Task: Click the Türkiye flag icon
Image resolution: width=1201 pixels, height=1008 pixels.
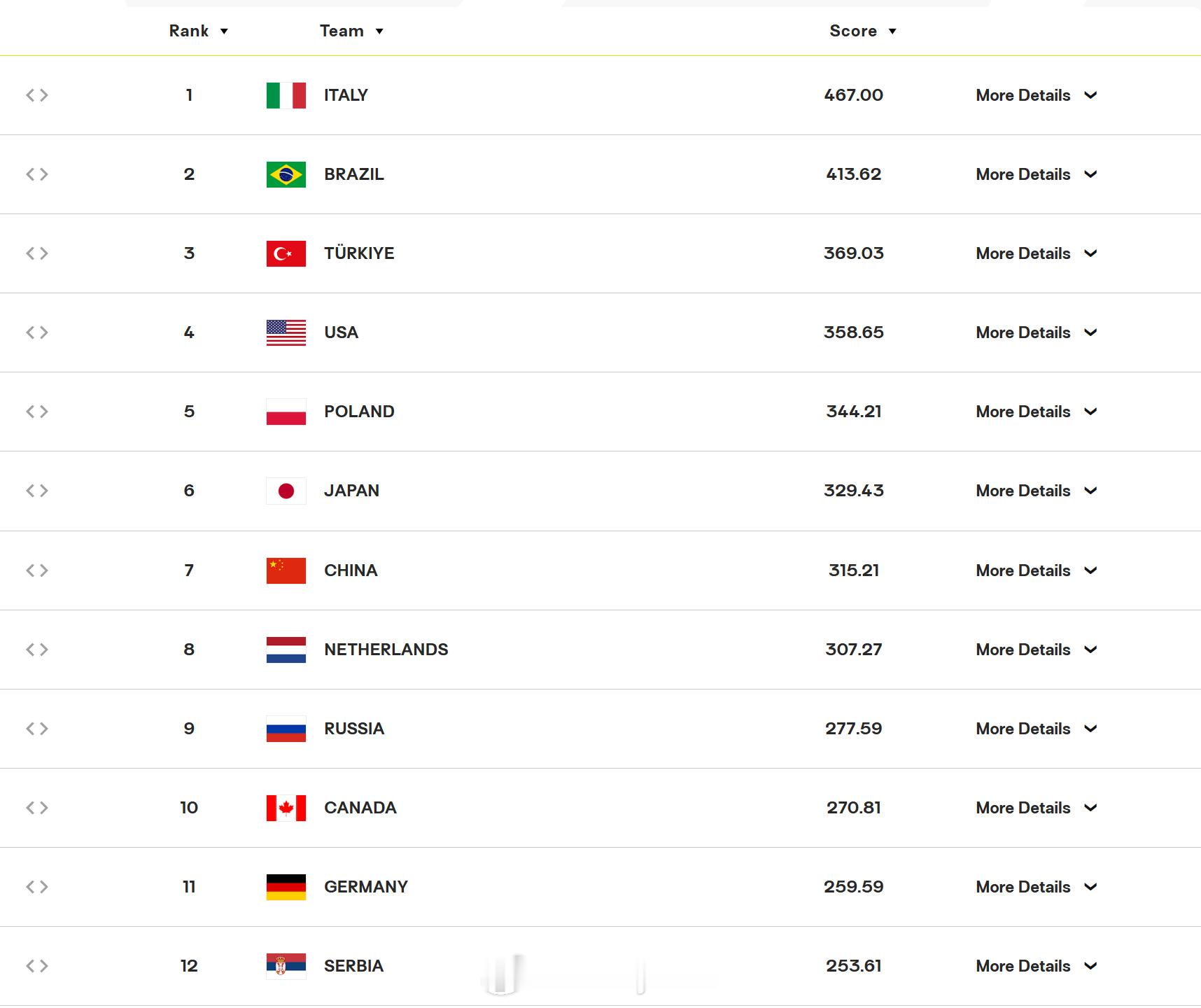Action: (286, 253)
